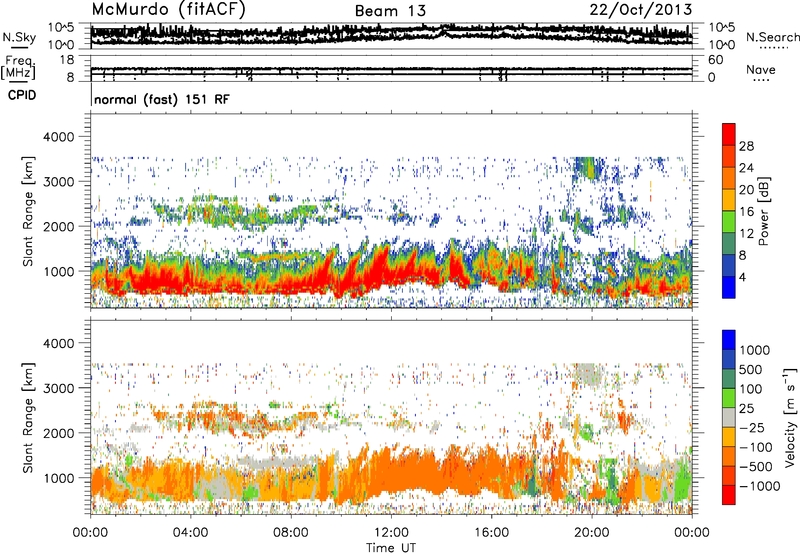Click the date '22/Oct/2013'
Viewport: 800px width, 554px height.
click(641, 10)
